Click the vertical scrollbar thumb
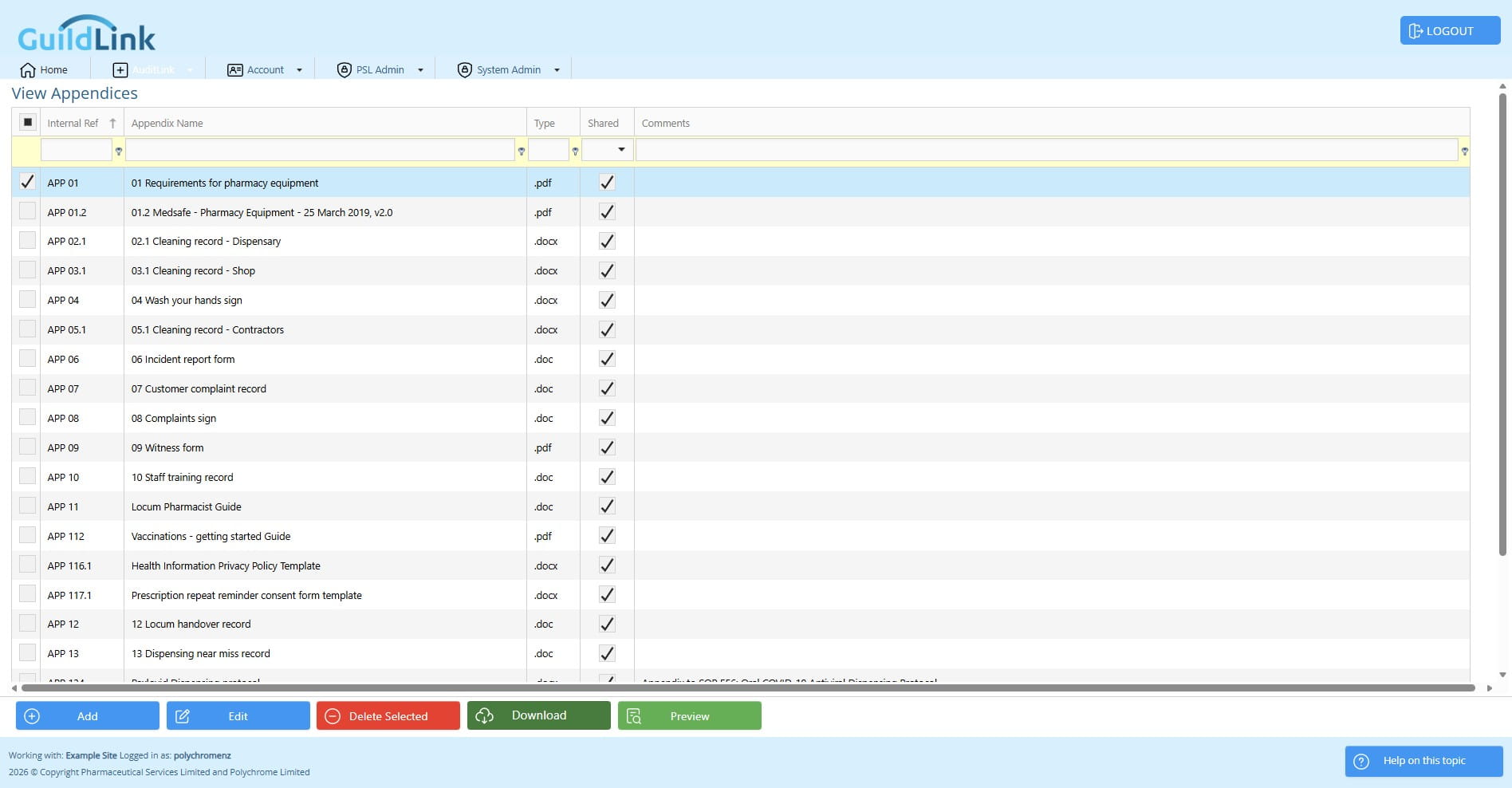Viewport: 1512px width, 788px height. (x=1502, y=323)
